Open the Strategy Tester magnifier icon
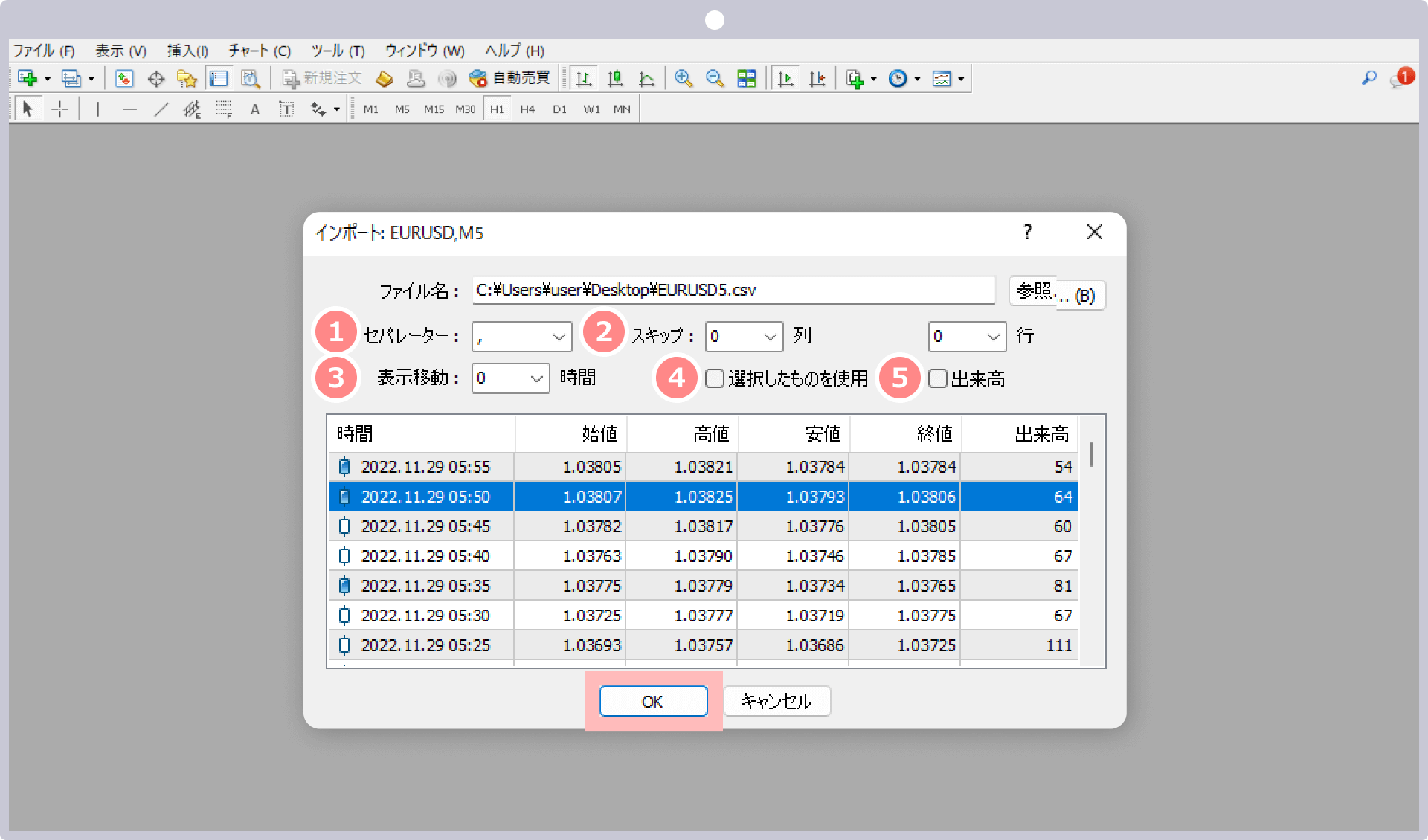The height and width of the screenshot is (840, 1428). [251, 78]
